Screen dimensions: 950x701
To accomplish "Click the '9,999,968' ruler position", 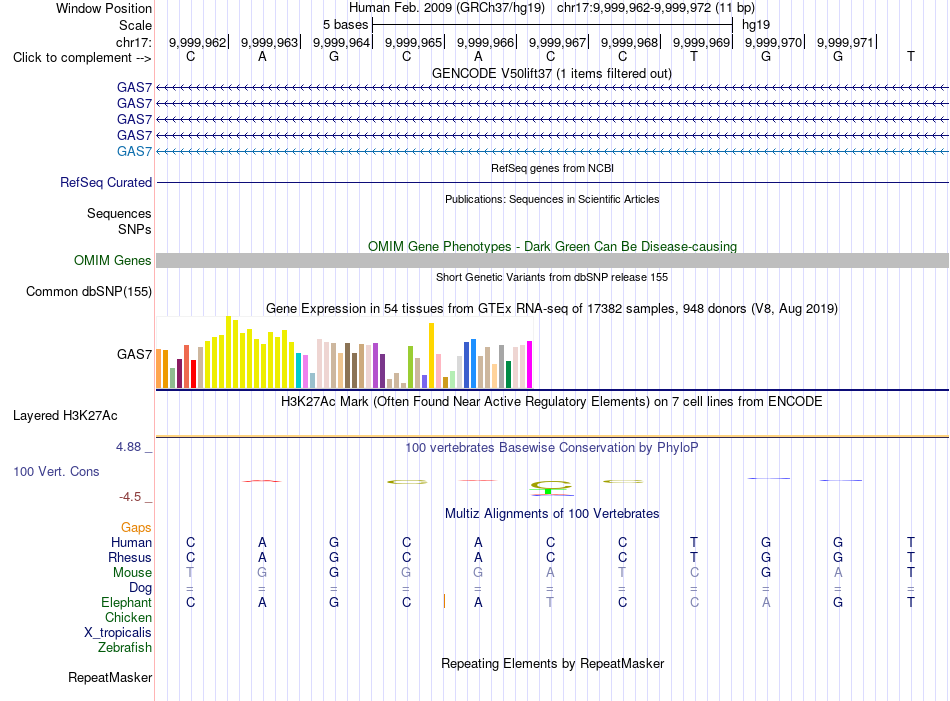I will 629,42.
